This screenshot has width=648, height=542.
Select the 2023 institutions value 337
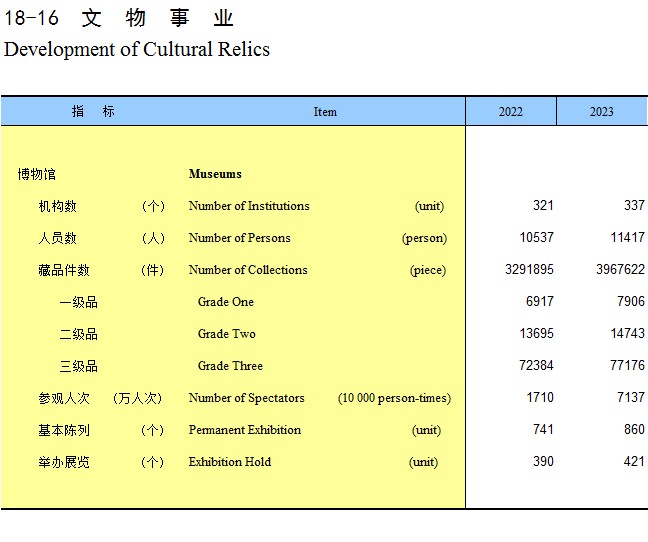pyautogui.click(x=634, y=205)
